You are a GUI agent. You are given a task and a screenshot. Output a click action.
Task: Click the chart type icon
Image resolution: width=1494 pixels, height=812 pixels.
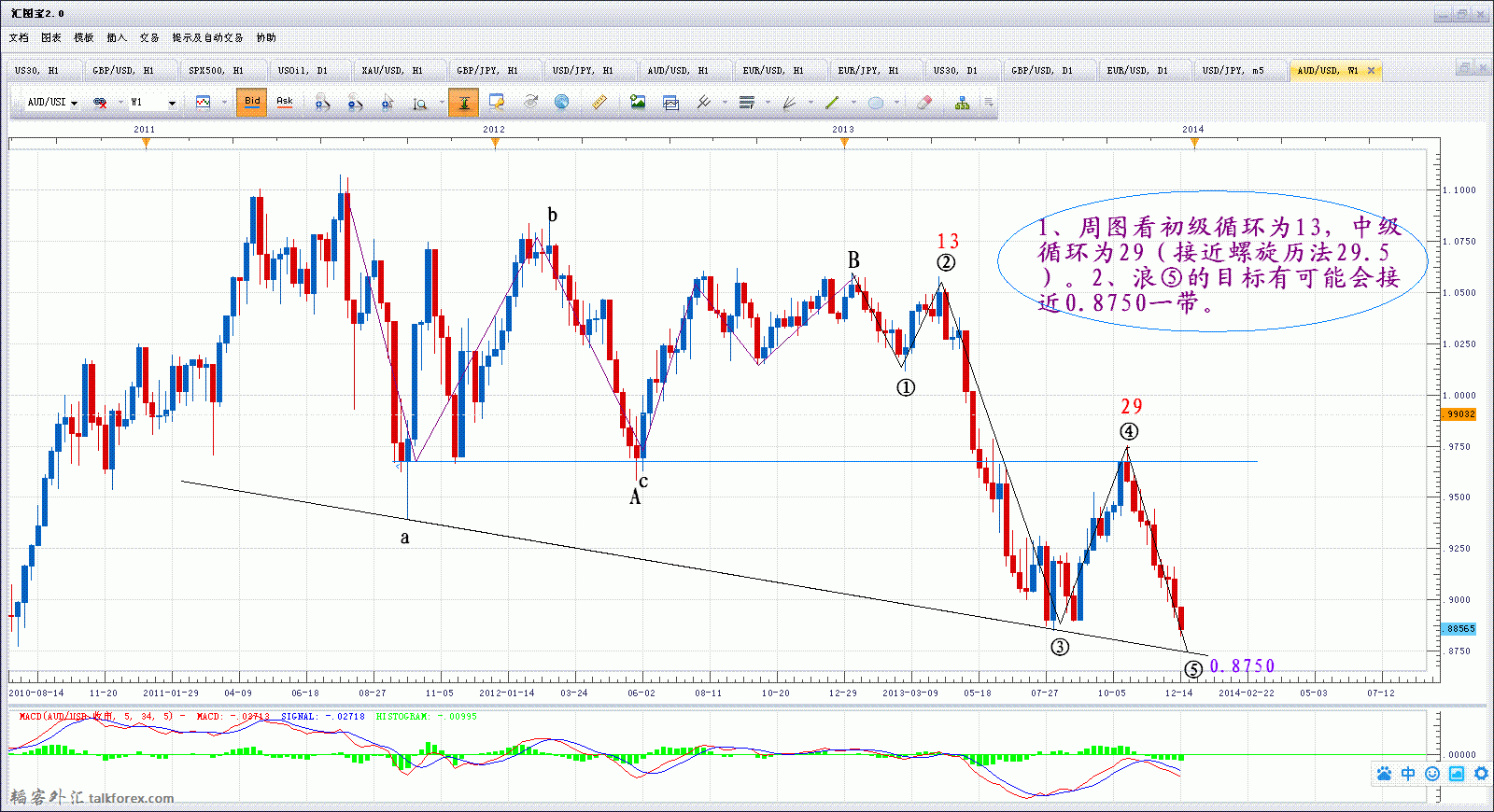[x=203, y=103]
